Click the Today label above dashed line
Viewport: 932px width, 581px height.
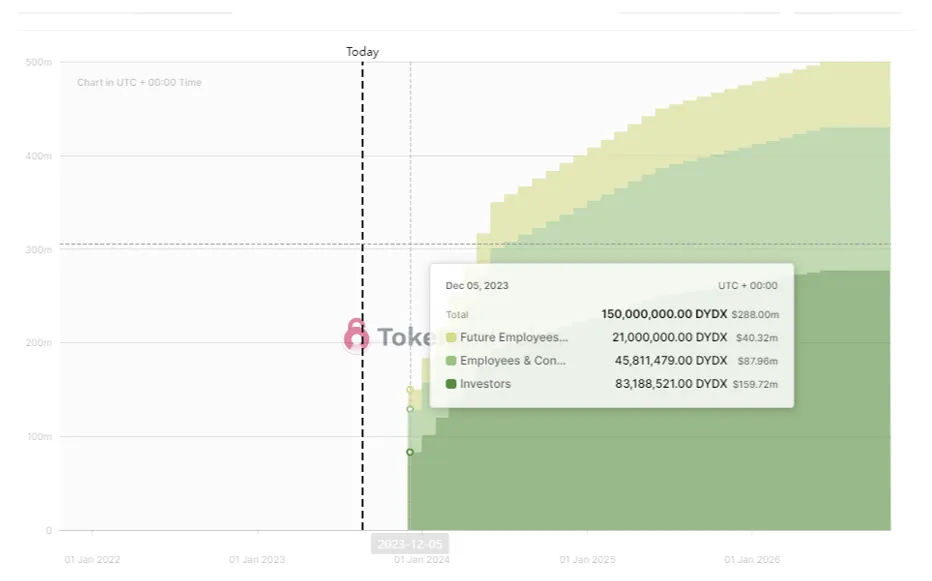click(362, 52)
